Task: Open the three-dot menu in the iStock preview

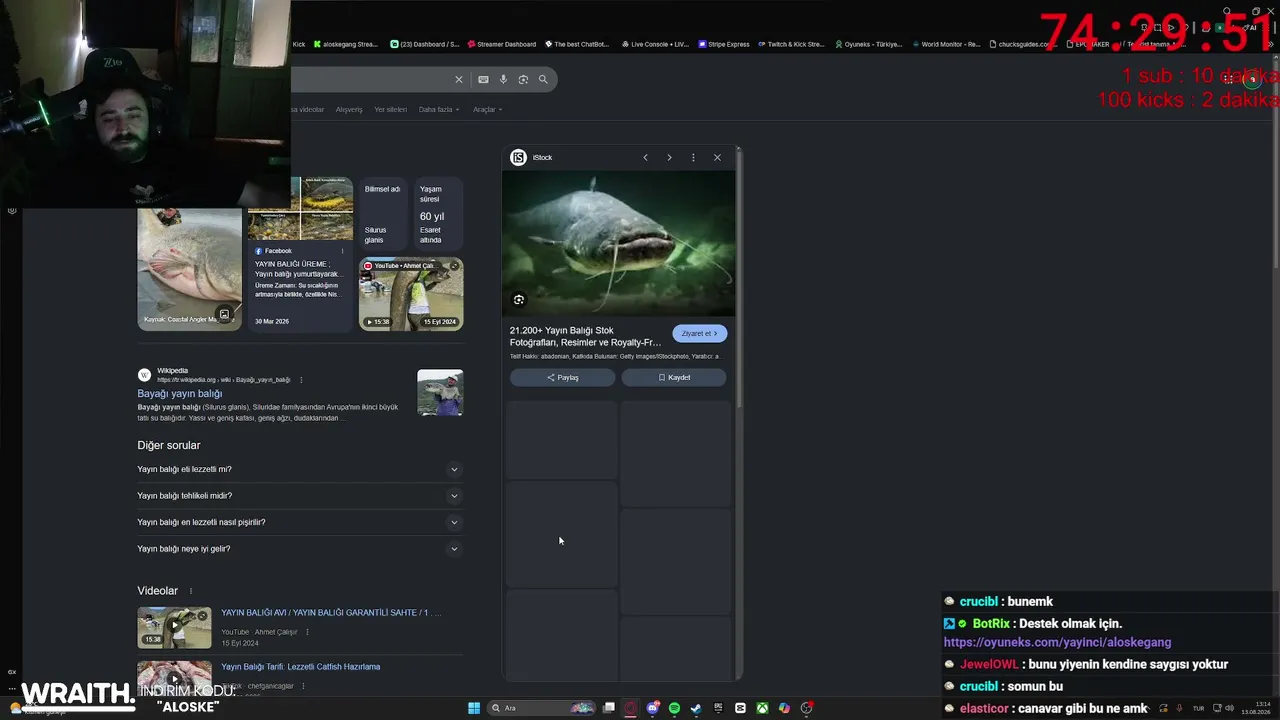Action: (x=693, y=157)
